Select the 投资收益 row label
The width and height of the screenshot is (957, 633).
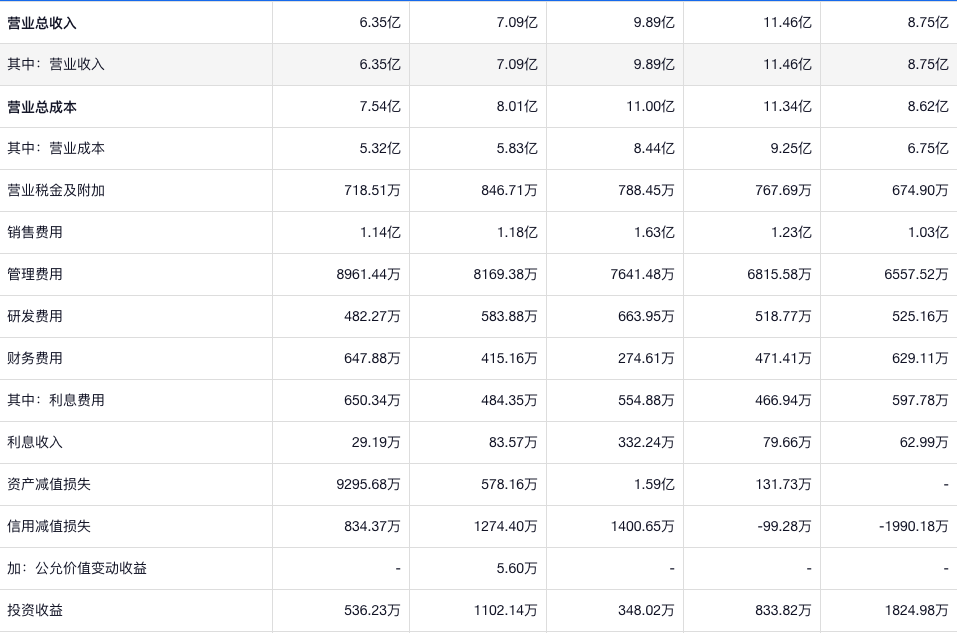click(x=35, y=610)
